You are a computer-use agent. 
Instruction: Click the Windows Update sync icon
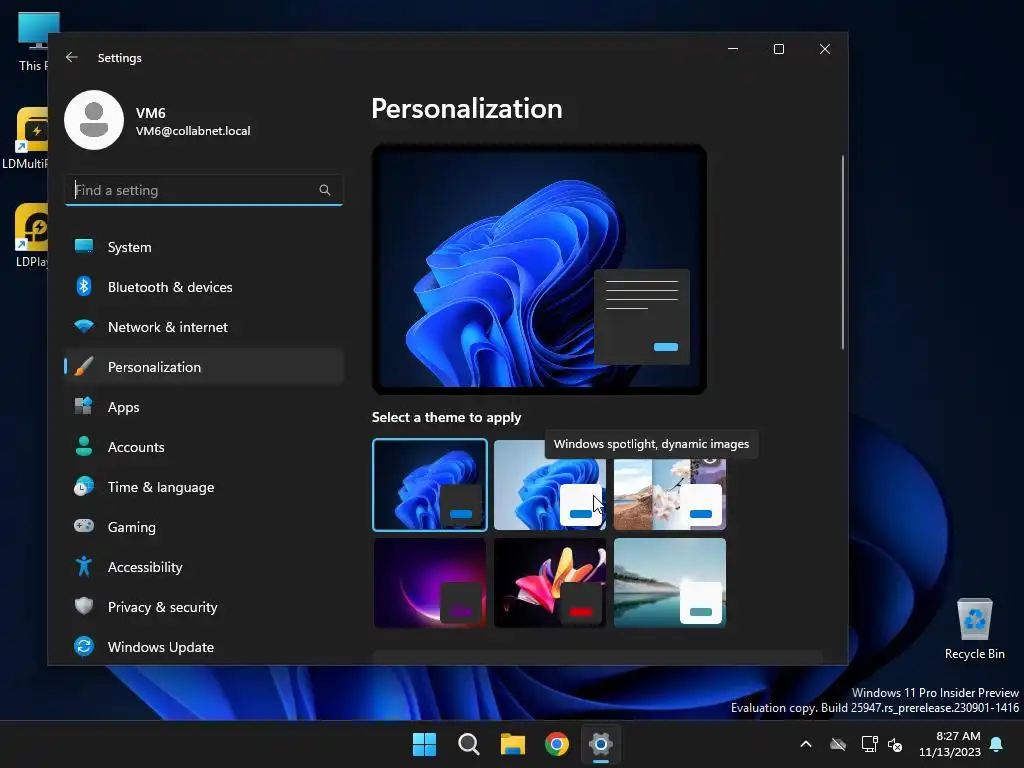[84, 646]
